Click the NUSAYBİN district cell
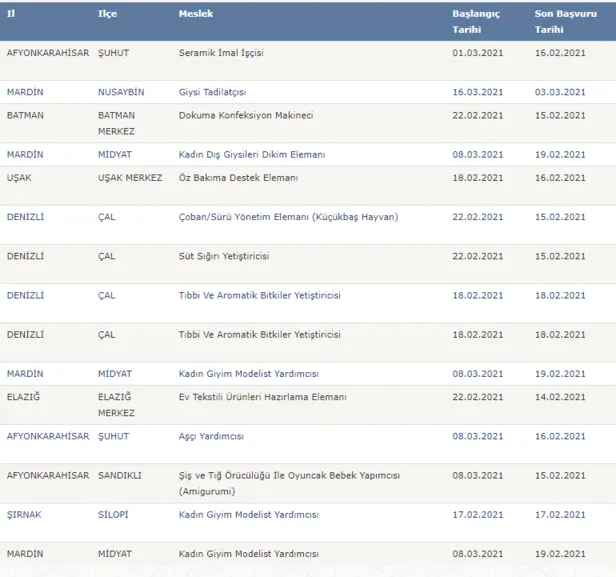Viewport: 616px width, 577px height. click(x=121, y=92)
